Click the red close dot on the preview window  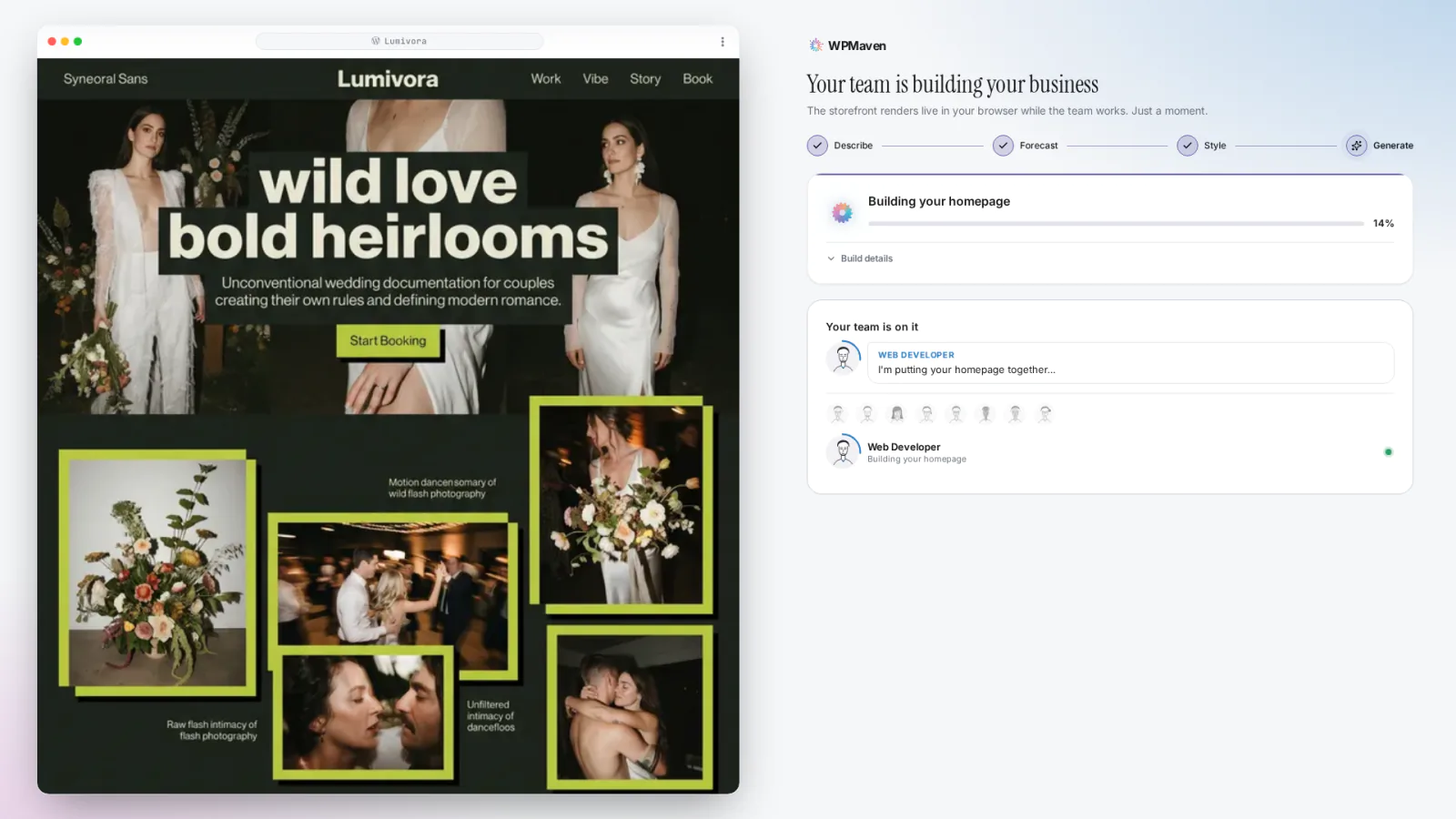[52, 42]
